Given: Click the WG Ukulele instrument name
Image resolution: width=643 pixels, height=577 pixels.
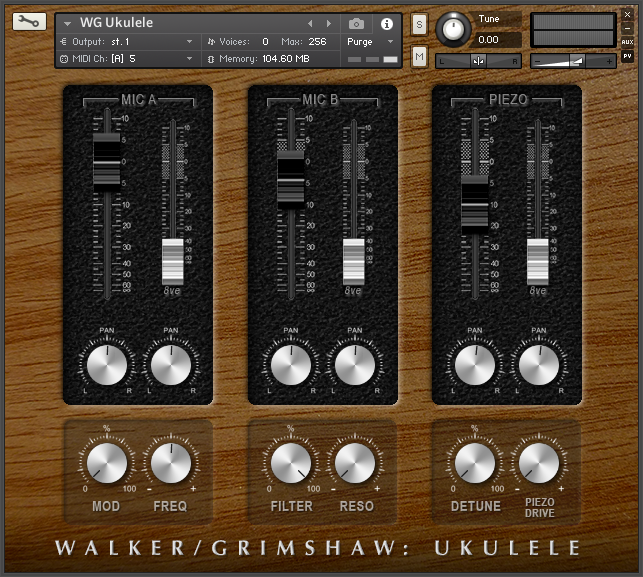Looking at the screenshot, I should 116,23.
